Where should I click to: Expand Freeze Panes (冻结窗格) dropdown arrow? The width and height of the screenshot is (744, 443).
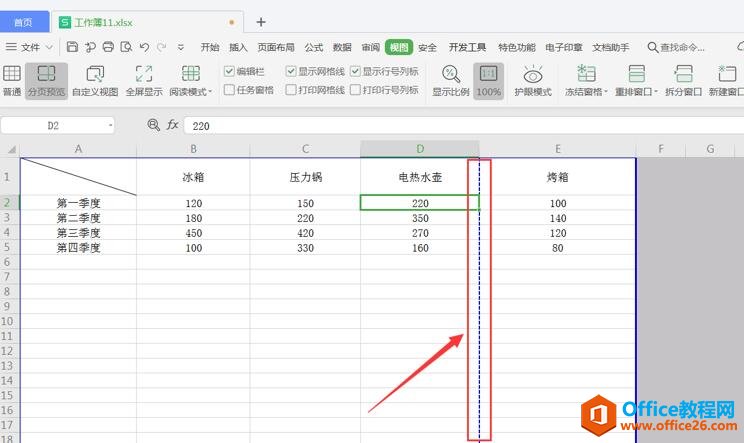tap(606, 92)
